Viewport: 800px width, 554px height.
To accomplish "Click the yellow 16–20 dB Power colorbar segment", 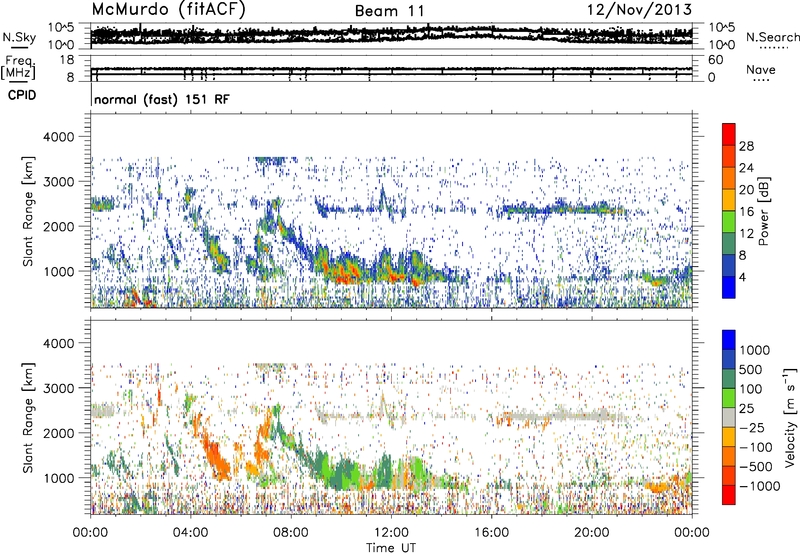I will coord(729,200).
